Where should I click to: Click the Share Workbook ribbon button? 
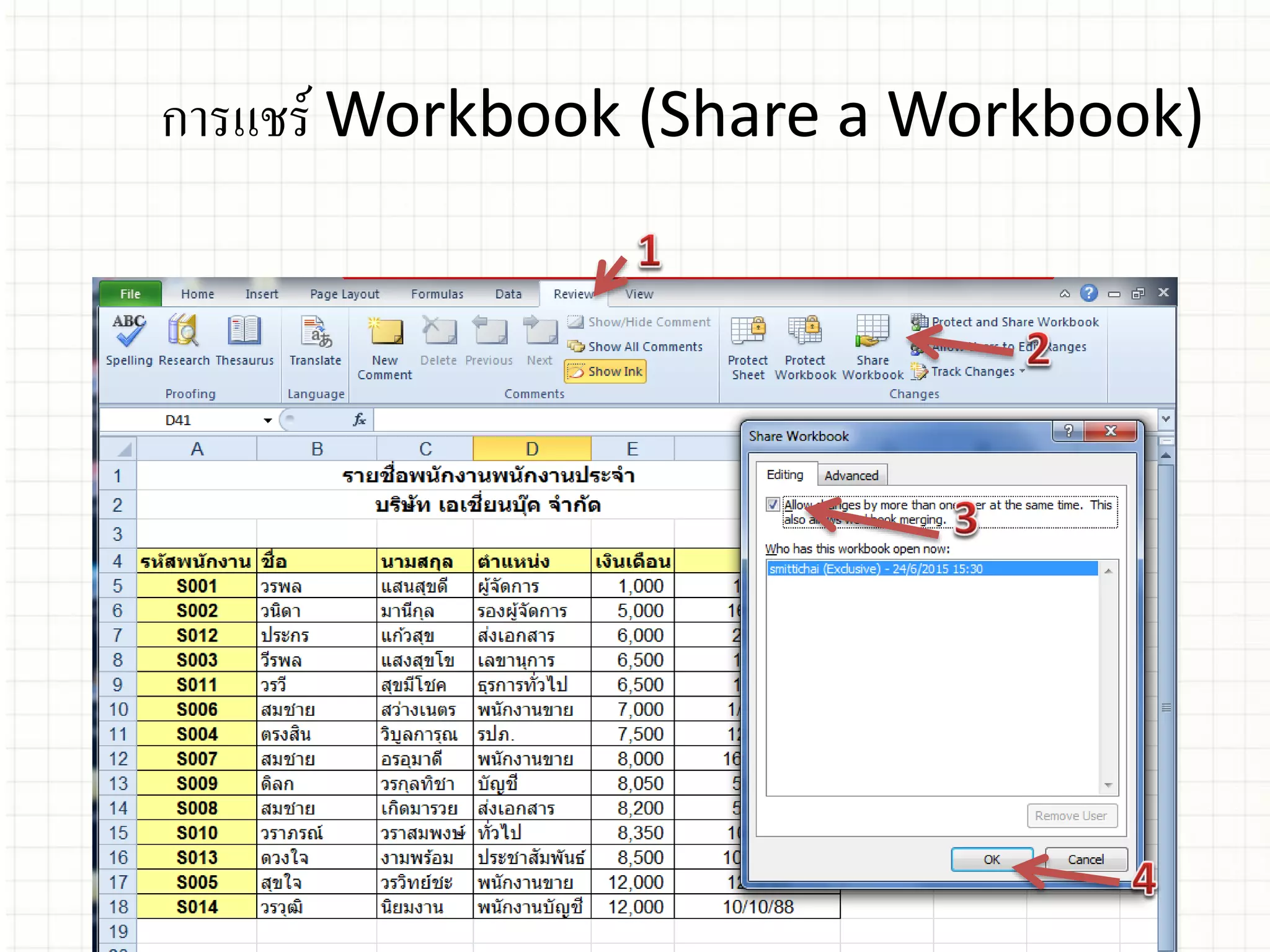pos(873,347)
